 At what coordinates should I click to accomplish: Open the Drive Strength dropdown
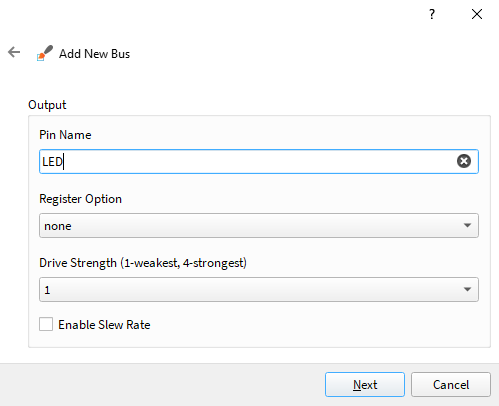(x=259, y=290)
